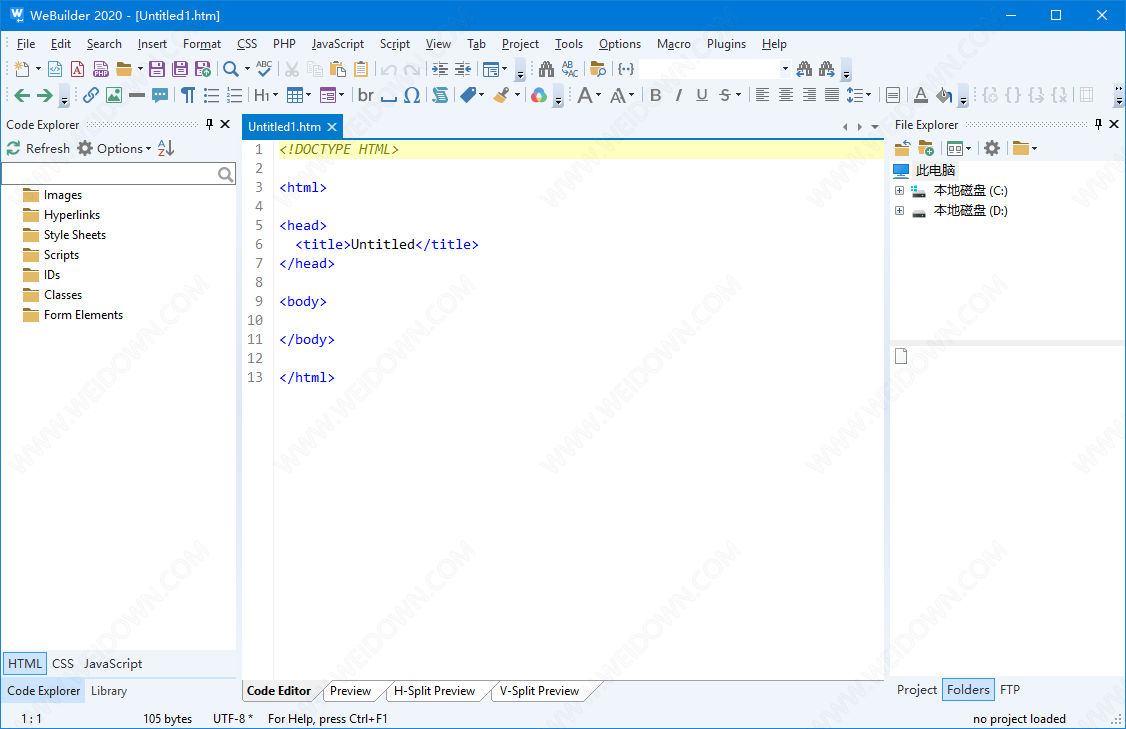Screen dimensions: 1126x729
Task: Switch to H-Split Preview tab
Action: (x=434, y=691)
